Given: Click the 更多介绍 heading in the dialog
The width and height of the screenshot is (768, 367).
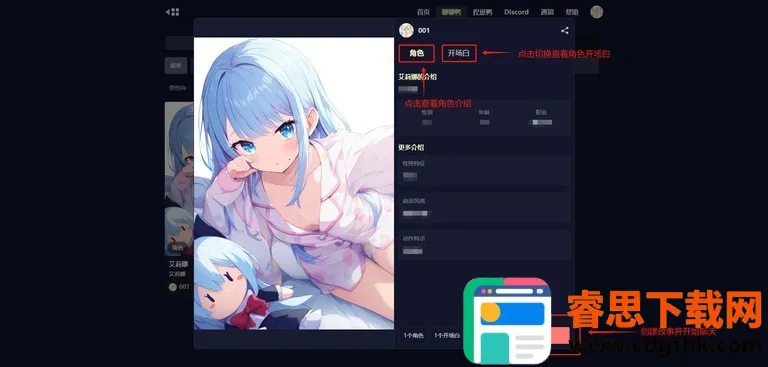Looking at the screenshot, I should [x=411, y=147].
